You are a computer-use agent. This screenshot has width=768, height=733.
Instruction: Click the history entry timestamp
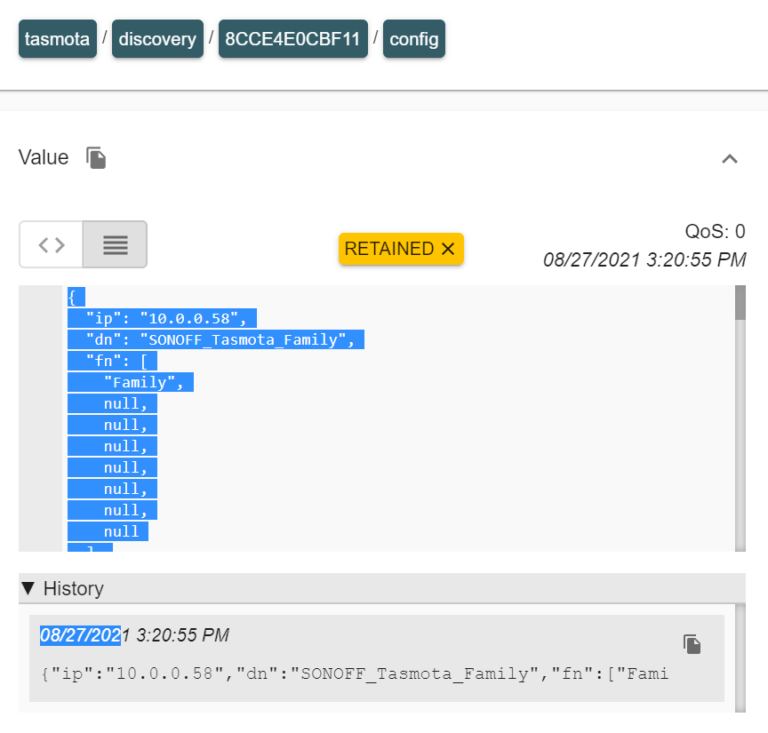coord(135,635)
